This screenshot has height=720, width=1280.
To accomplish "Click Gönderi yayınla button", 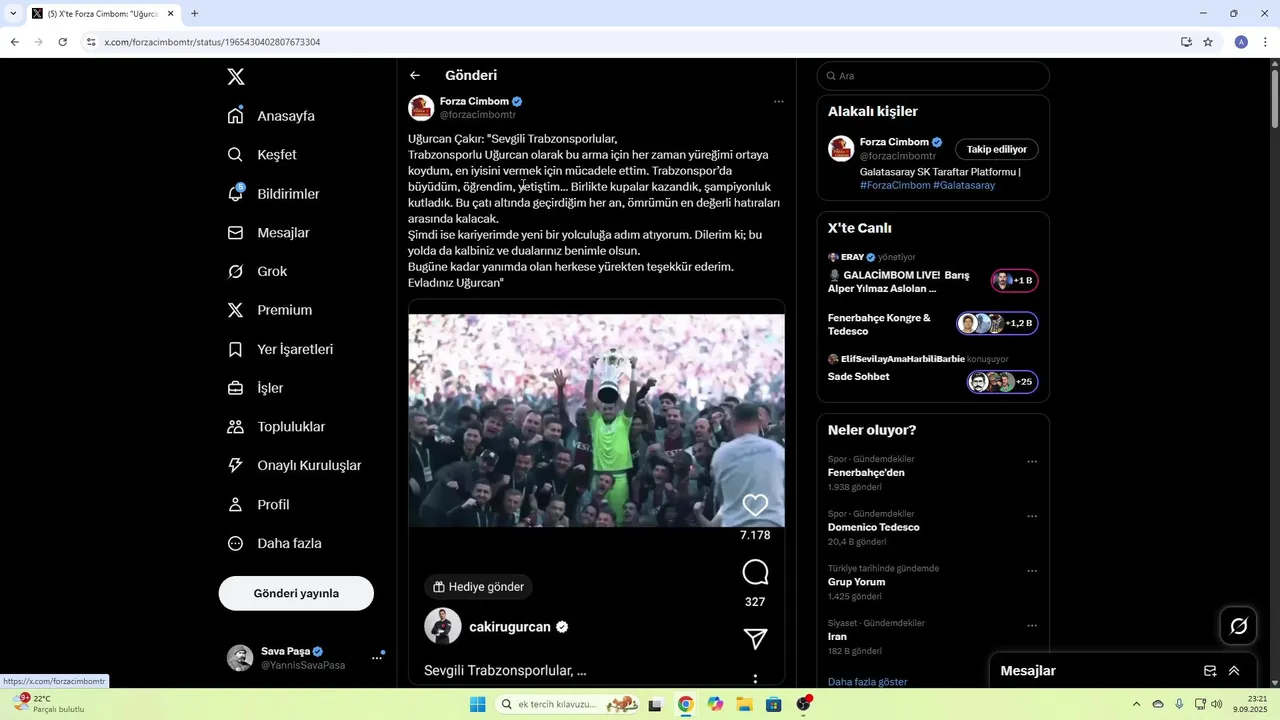I will coord(296,593).
